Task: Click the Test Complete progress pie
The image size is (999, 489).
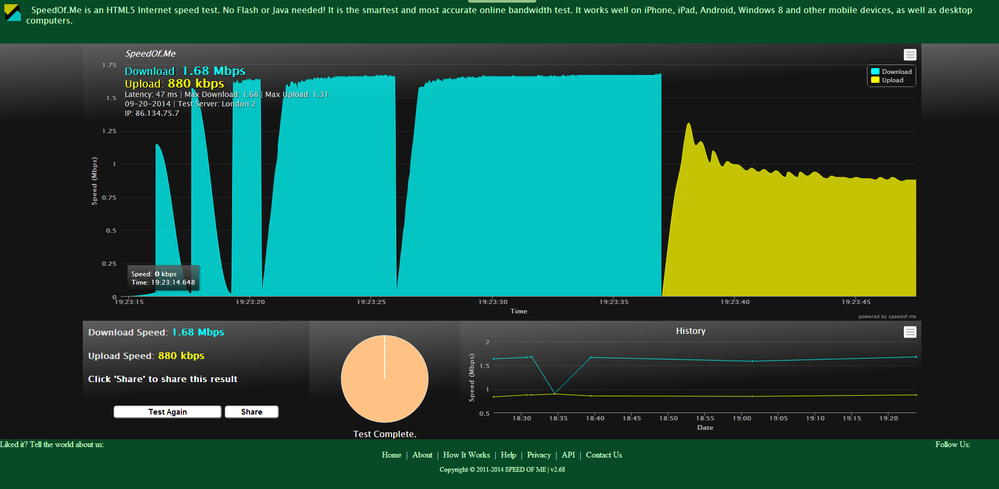Action: pyautogui.click(x=385, y=379)
